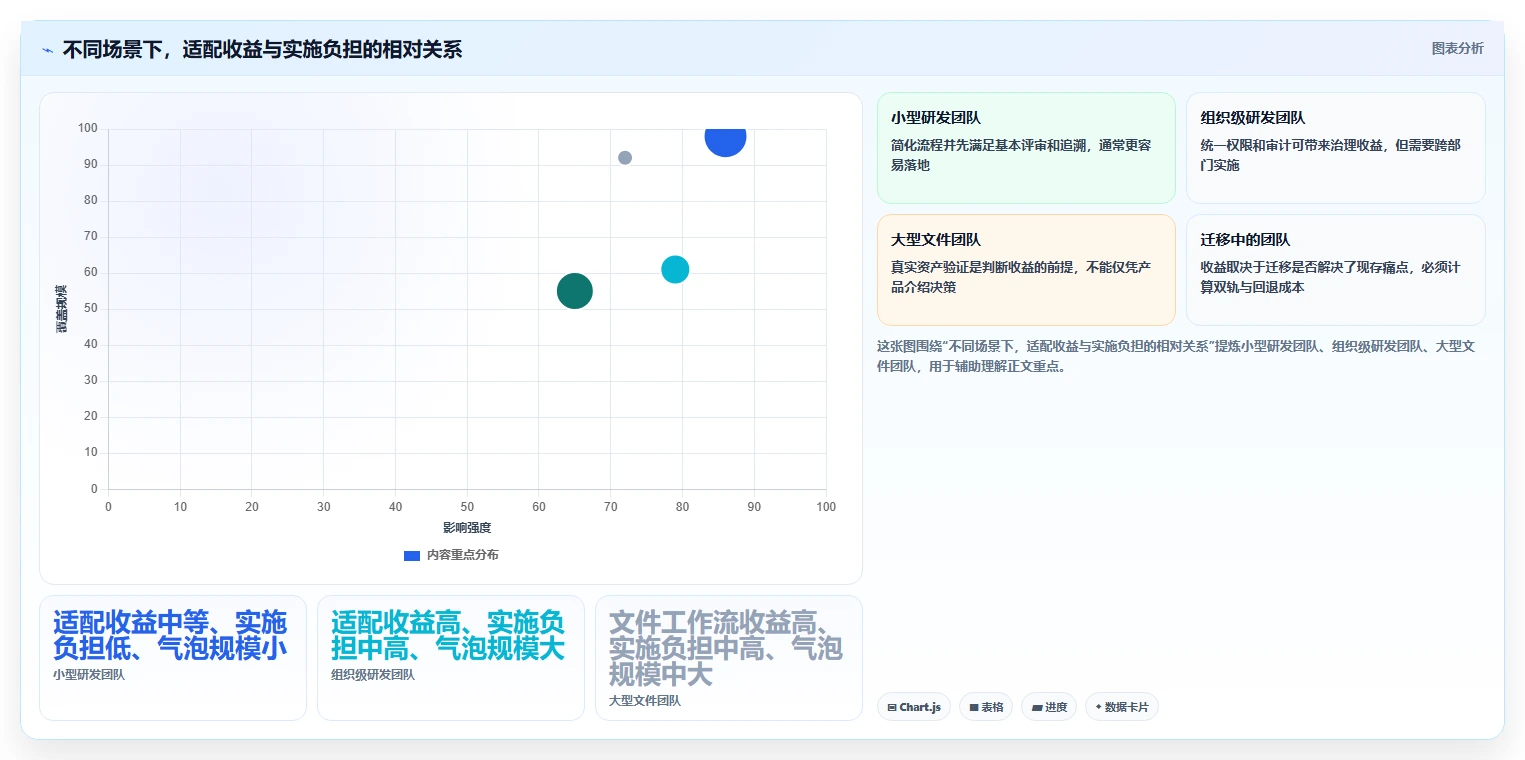Toggle the 内容重点分布 legend item
This screenshot has height=760, width=1525.
(x=451, y=555)
